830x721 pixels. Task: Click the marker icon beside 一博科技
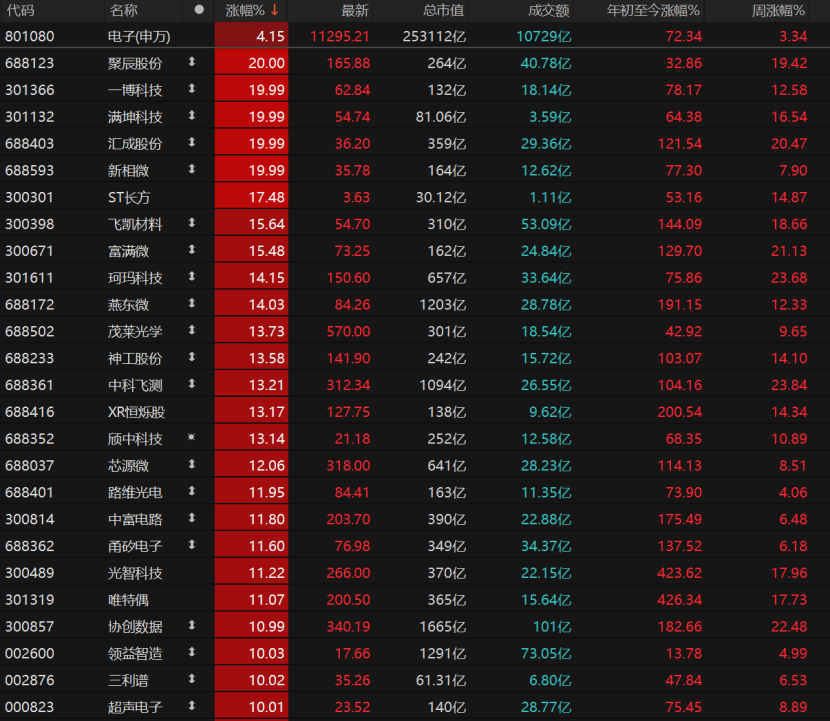(x=192, y=89)
